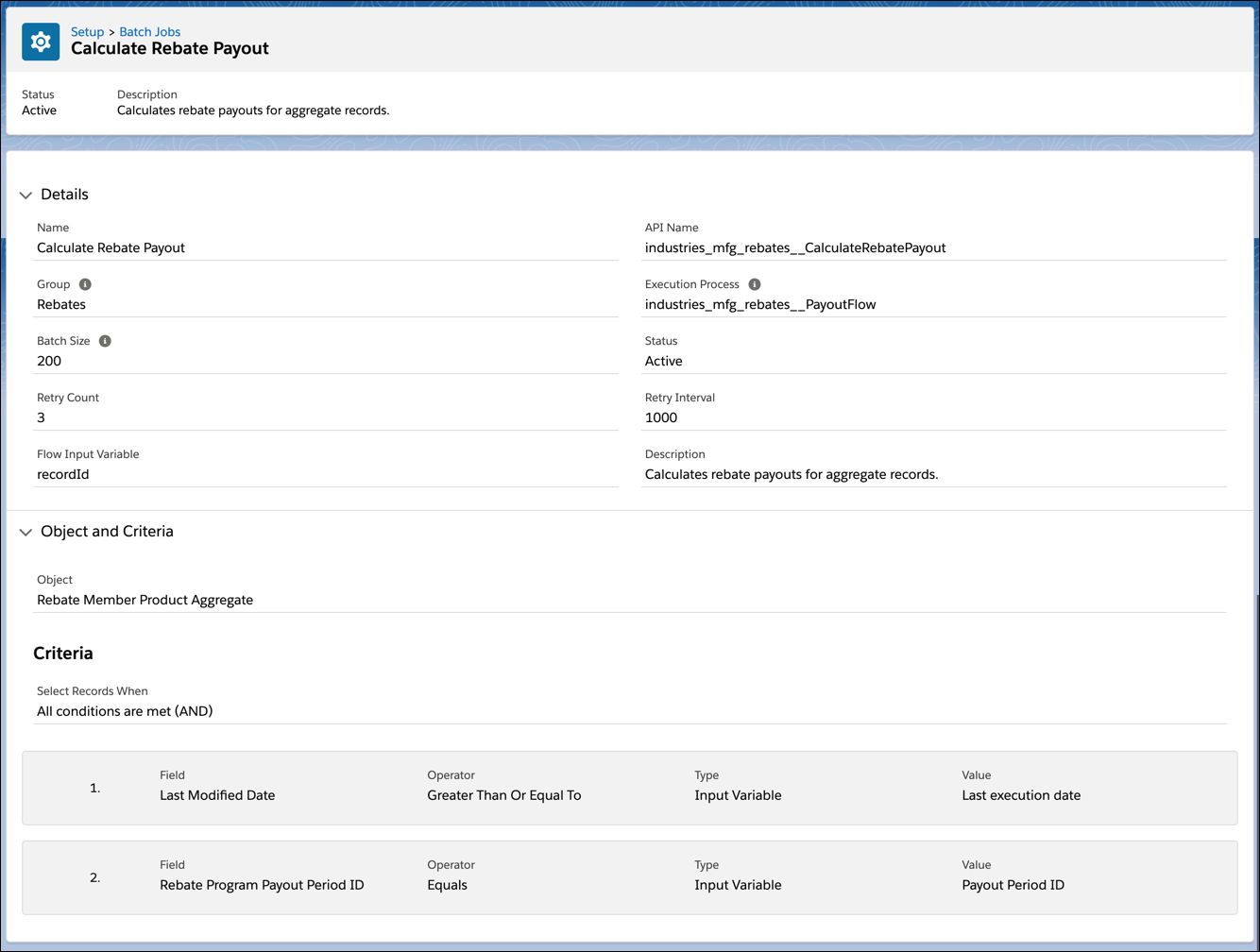1260x952 pixels.
Task: Click criteria 2 Type Input Variable
Action: [738, 885]
